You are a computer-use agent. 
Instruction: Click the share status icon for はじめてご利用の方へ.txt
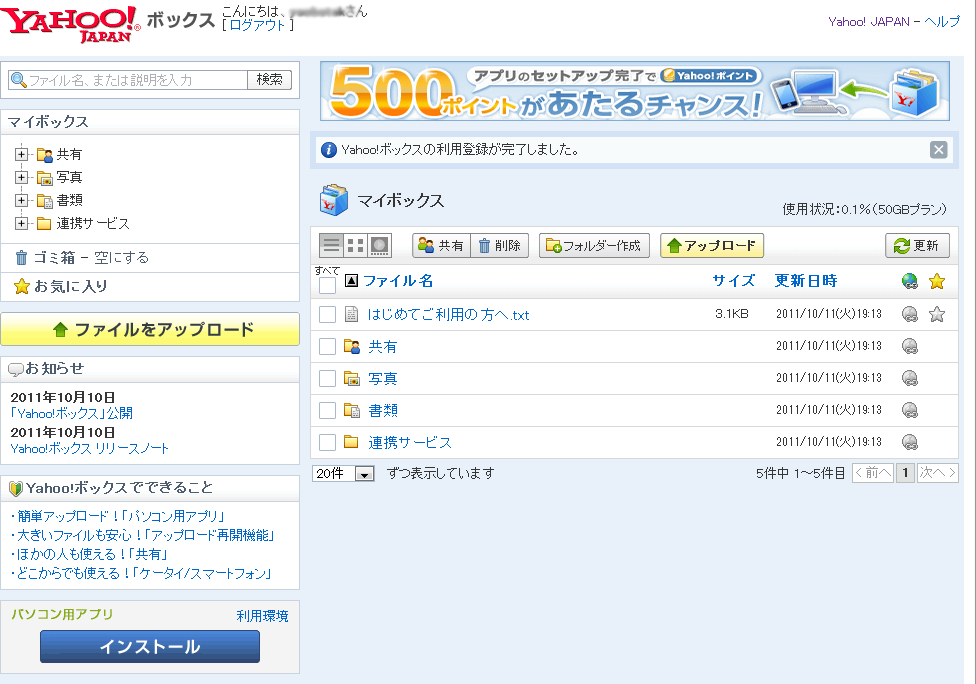[910, 314]
